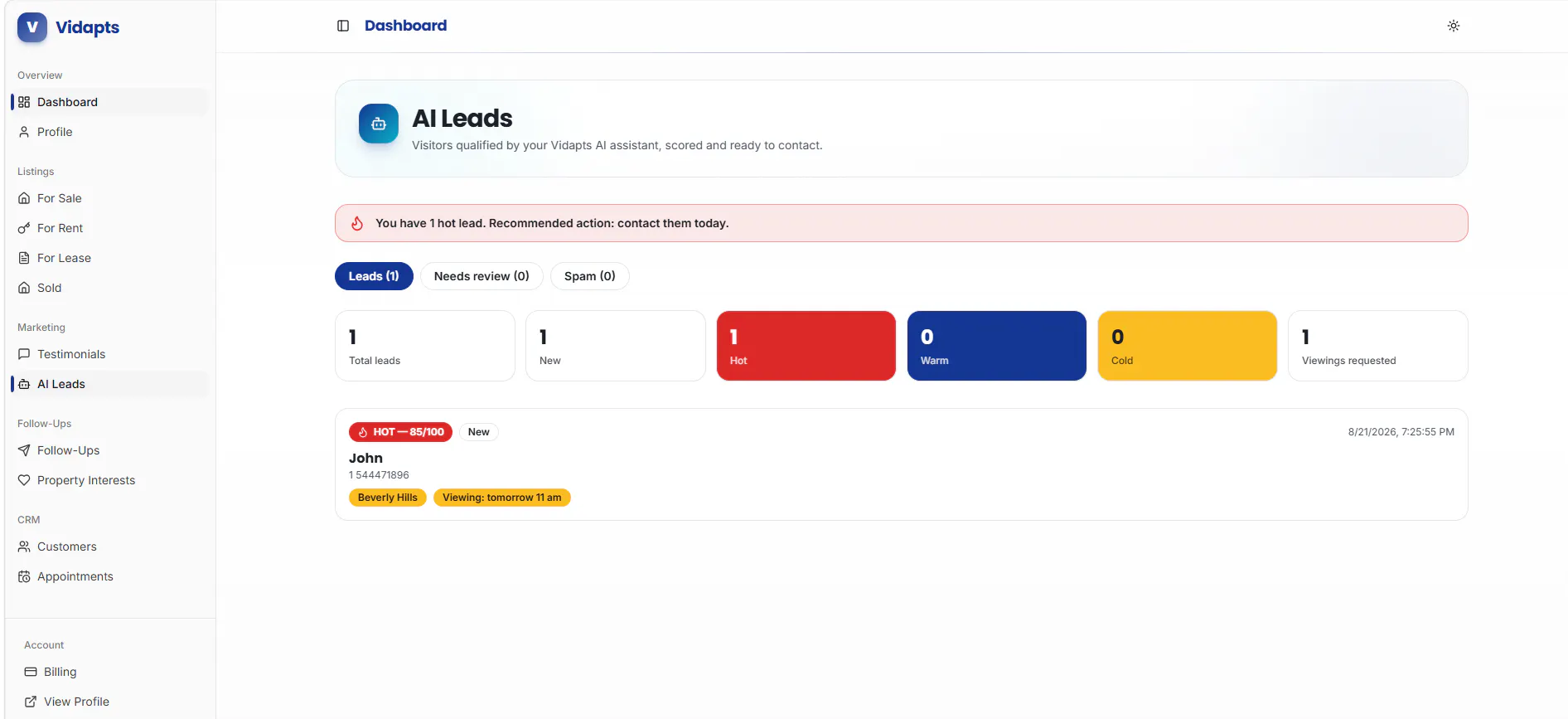Viewport: 1568px width, 719px height.
Task: Open Testimonials page
Action: [x=109, y=354]
